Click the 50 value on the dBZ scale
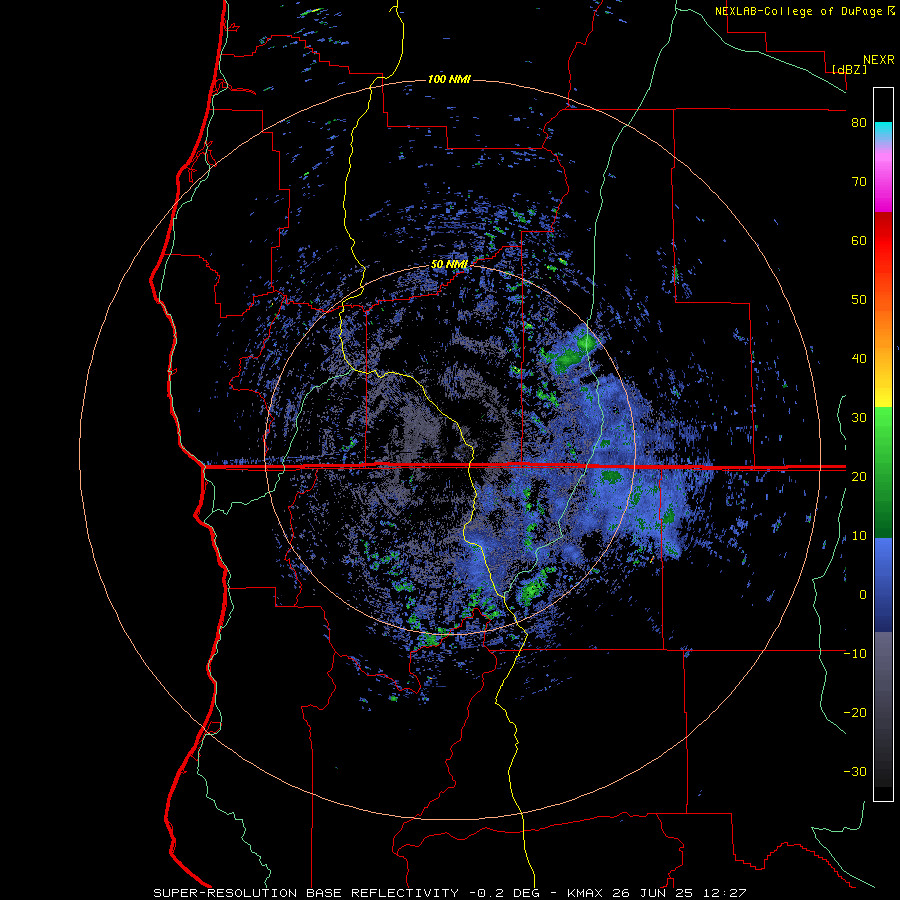Screen dimensions: 900x900 click(x=859, y=300)
